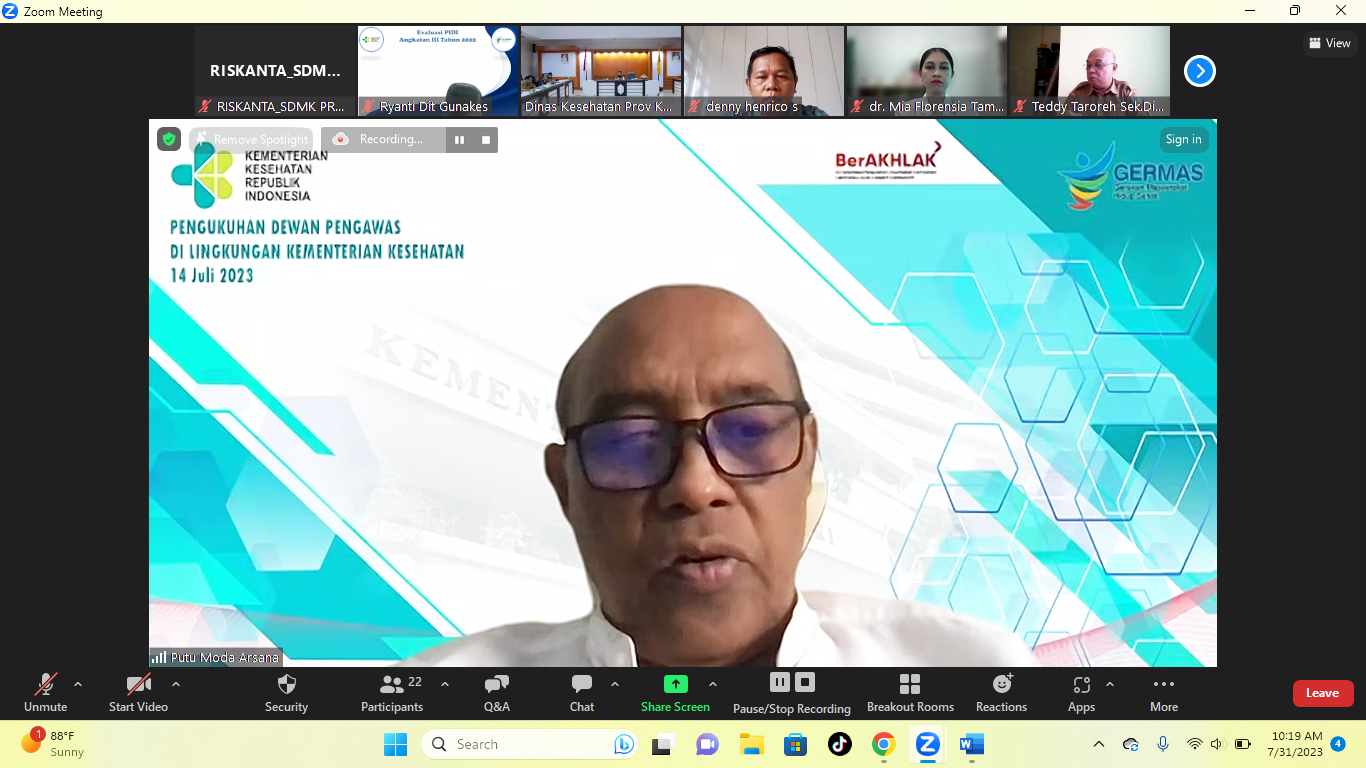Switch to Zoom app in the taskbar

[x=927, y=744]
